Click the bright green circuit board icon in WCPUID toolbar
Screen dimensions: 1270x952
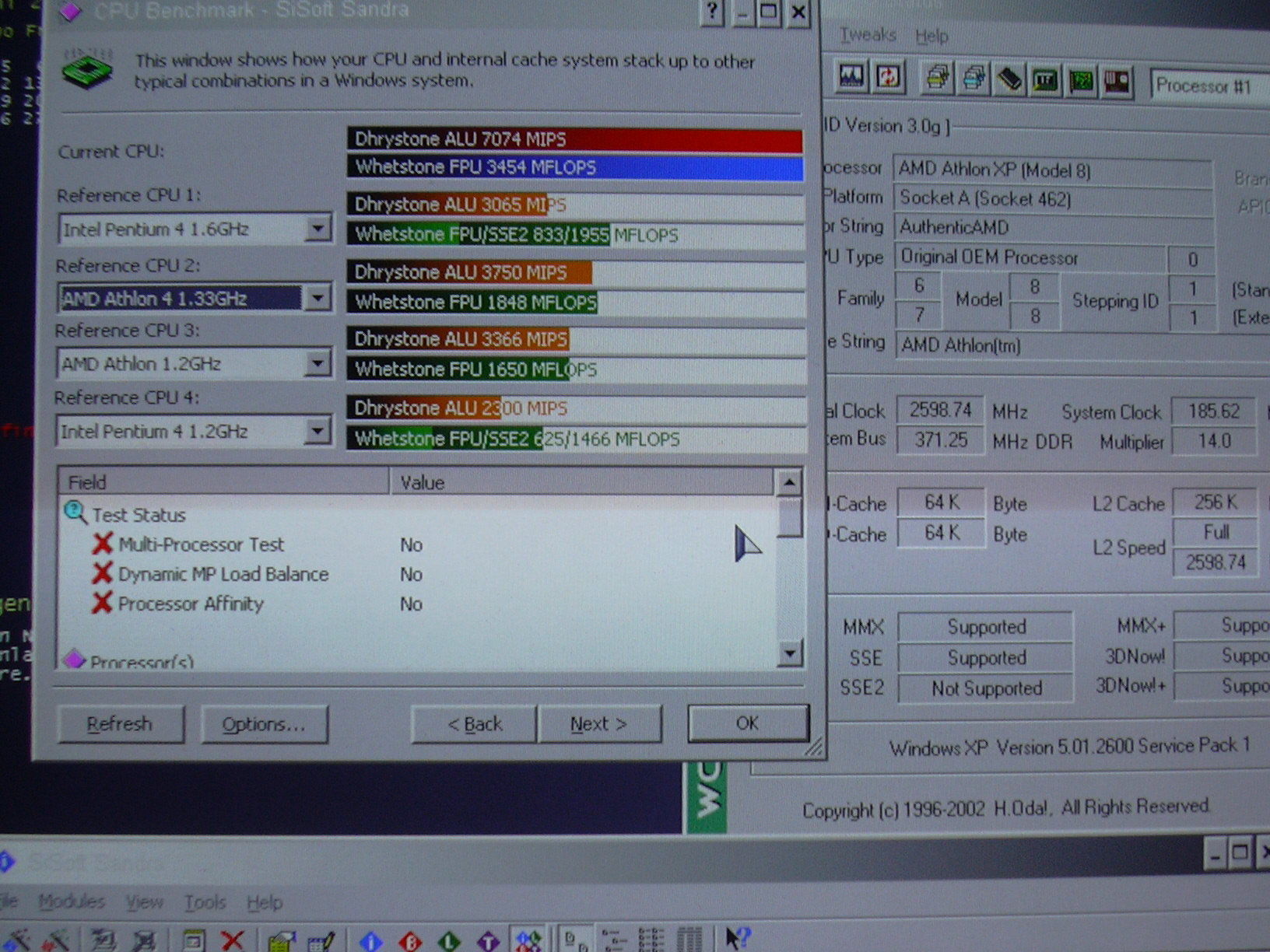coord(1081,81)
